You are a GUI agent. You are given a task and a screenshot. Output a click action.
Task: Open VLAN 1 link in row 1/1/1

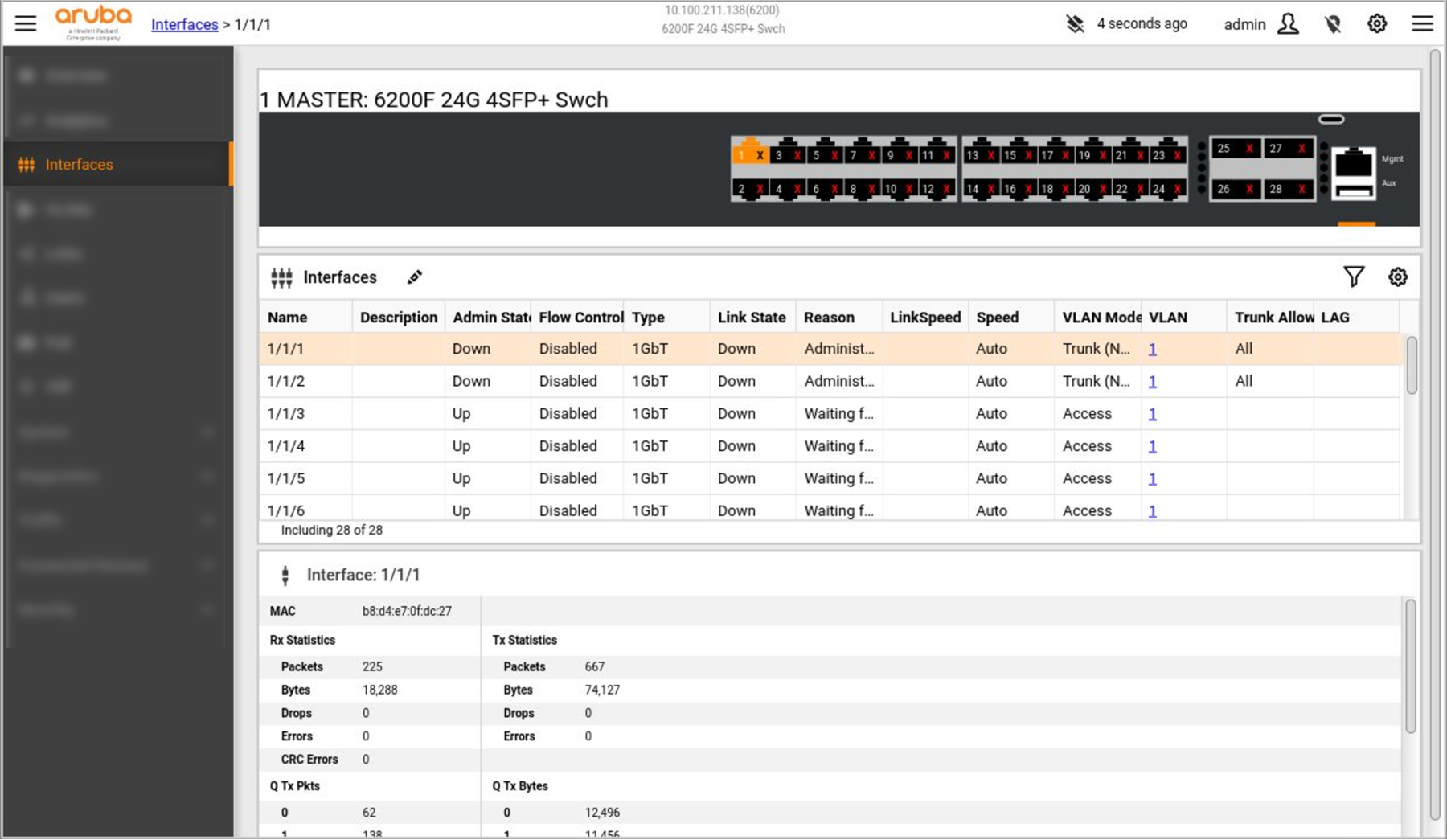click(1152, 349)
